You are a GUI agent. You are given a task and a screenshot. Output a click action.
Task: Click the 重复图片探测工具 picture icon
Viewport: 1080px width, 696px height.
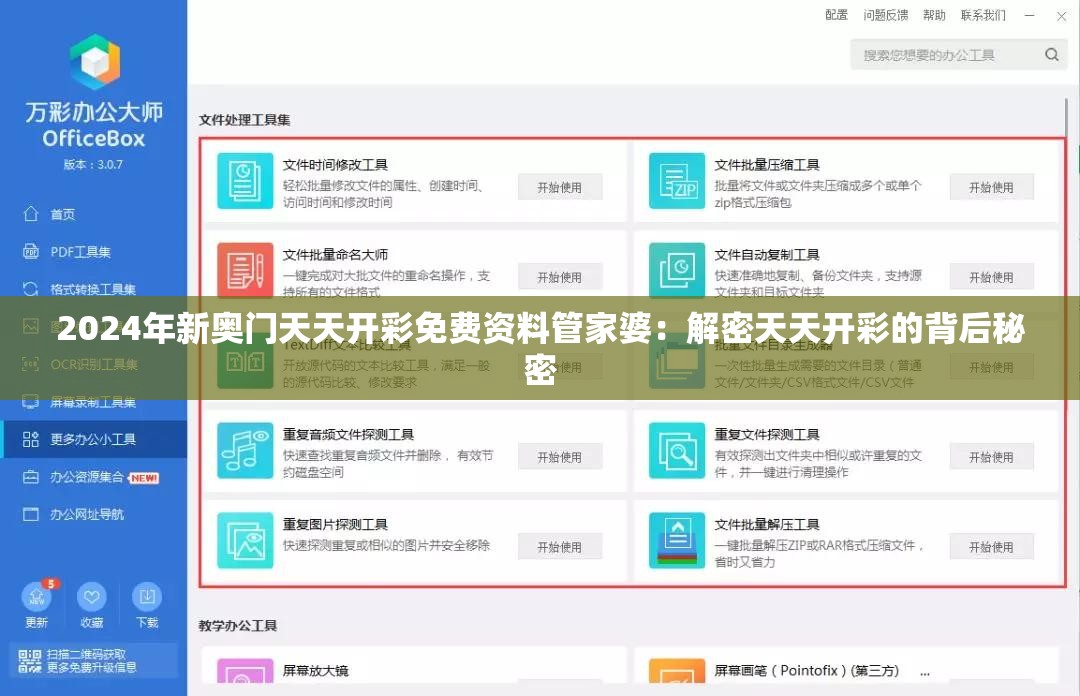pyautogui.click(x=245, y=540)
